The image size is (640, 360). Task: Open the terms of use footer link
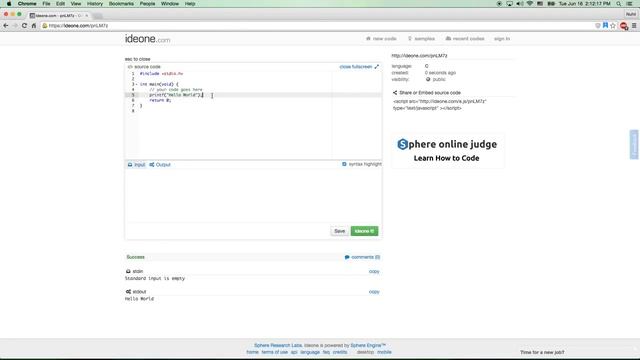[275, 352]
